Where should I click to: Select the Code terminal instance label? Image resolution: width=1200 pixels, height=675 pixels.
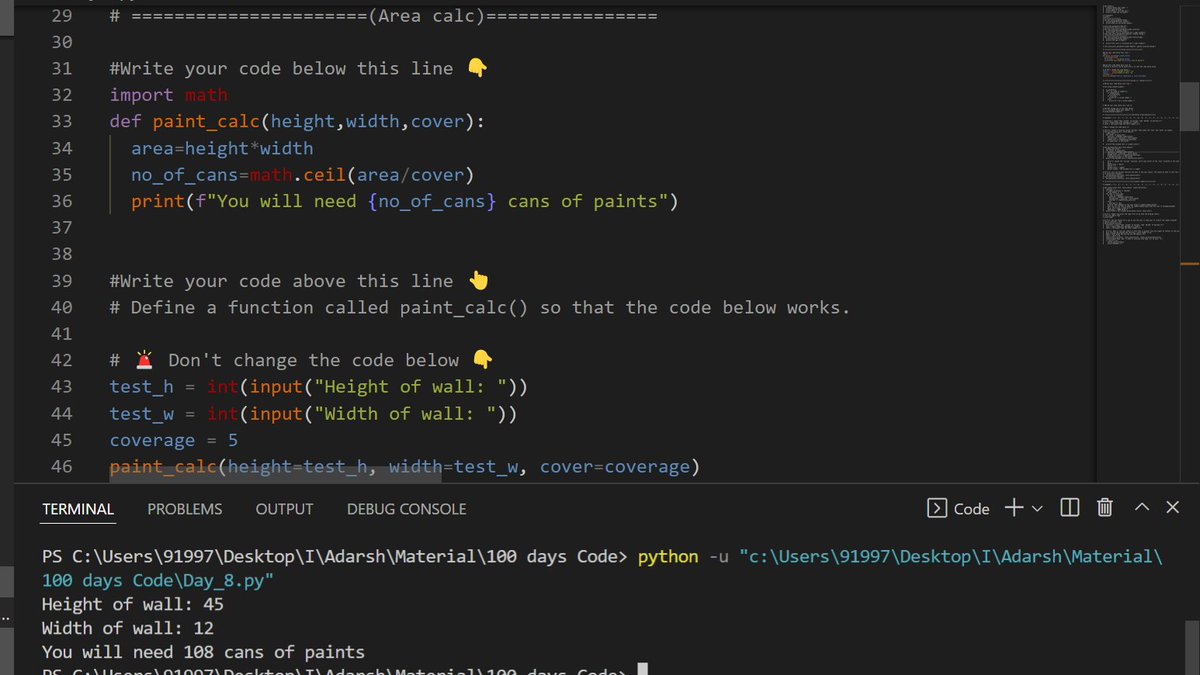pos(959,509)
